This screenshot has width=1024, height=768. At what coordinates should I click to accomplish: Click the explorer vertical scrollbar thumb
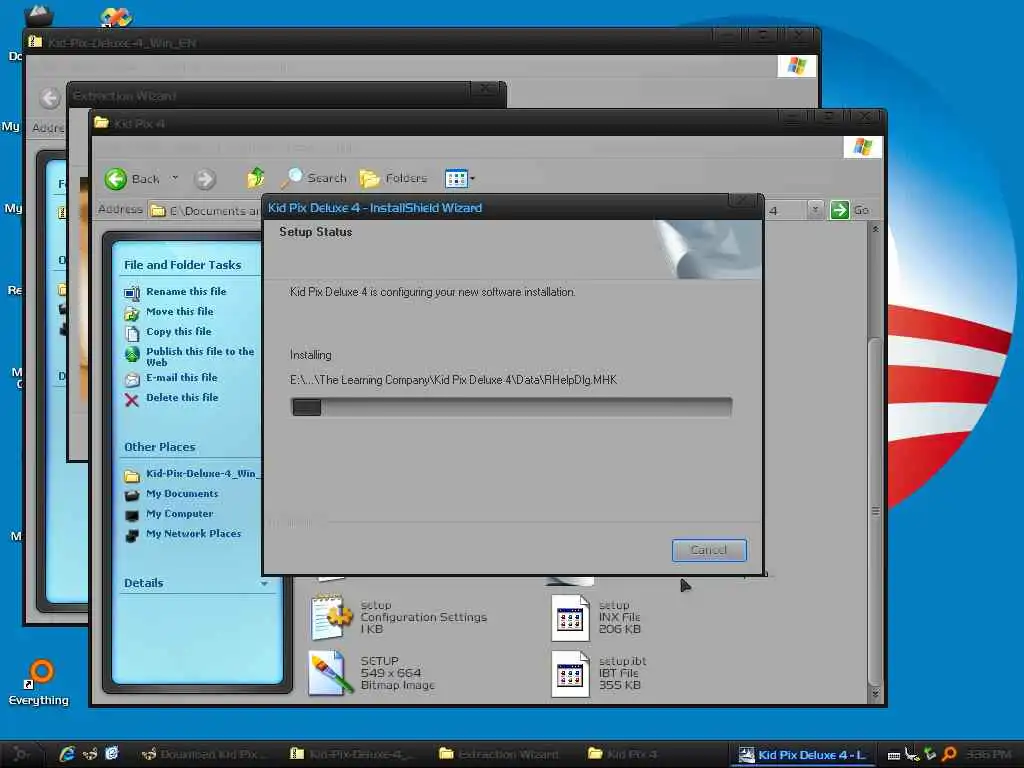(875, 510)
